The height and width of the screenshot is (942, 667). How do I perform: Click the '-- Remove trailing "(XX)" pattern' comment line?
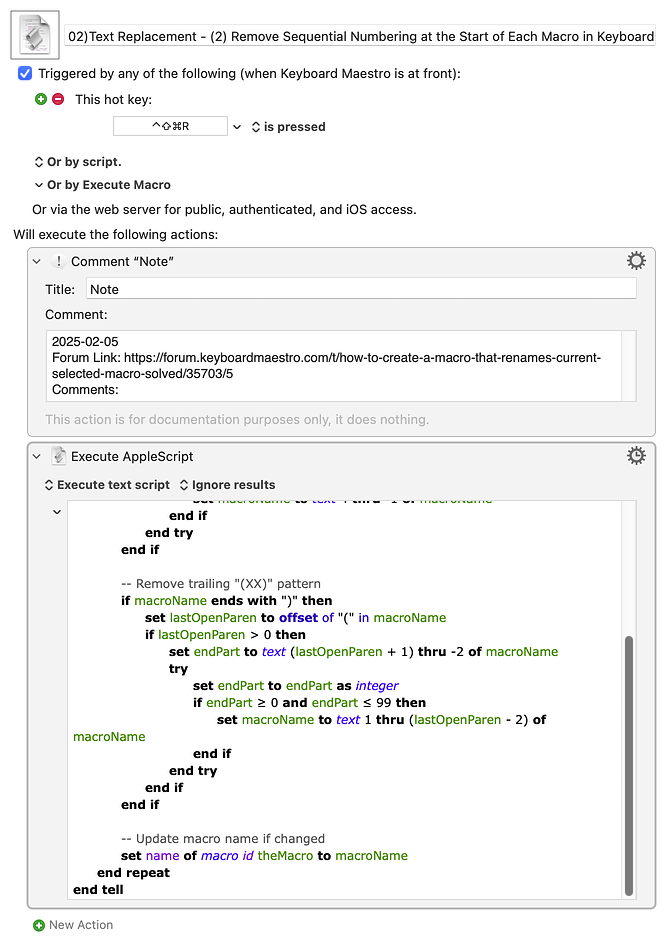[x=221, y=584]
